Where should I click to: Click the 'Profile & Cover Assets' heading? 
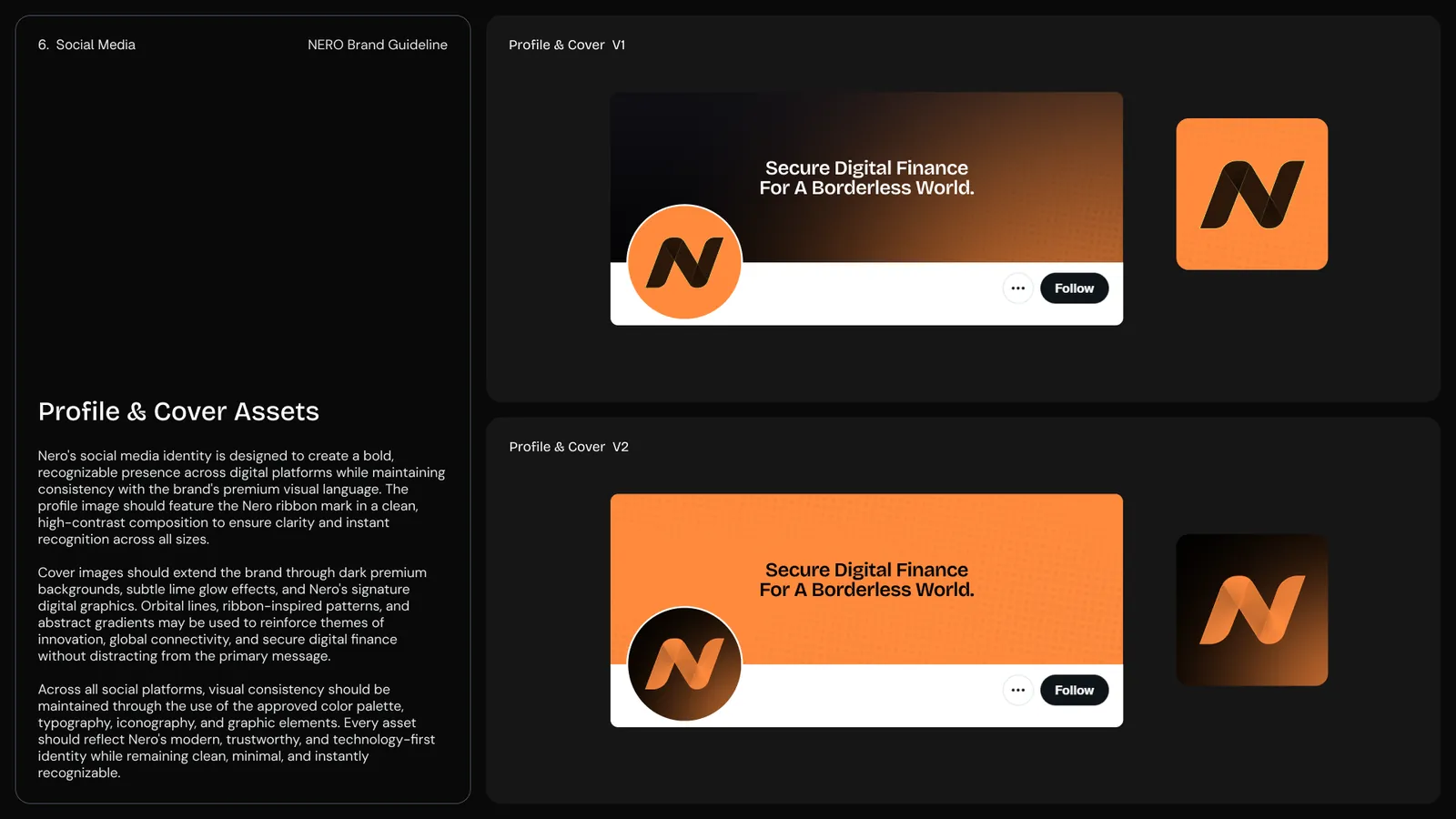coord(178,411)
